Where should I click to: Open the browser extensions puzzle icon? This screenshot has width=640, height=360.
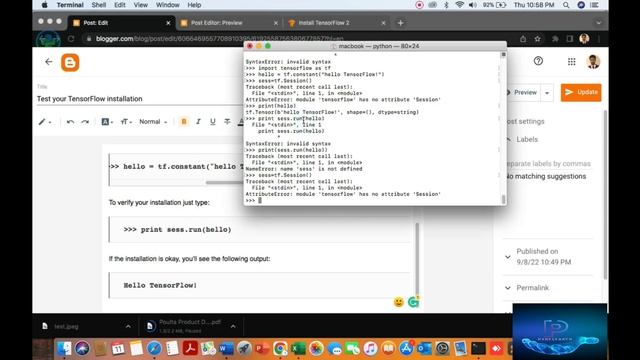click(555, 39)
